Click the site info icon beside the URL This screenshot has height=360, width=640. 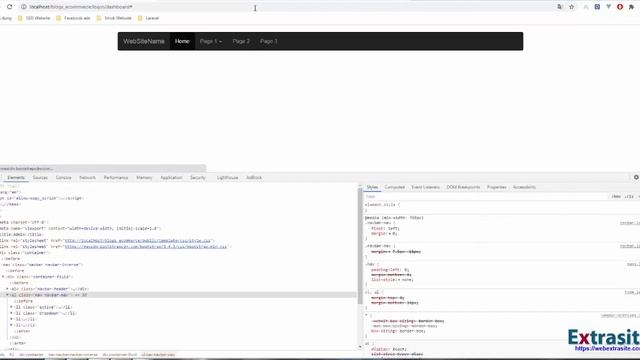pyautogui.click(x=24, y=7)
